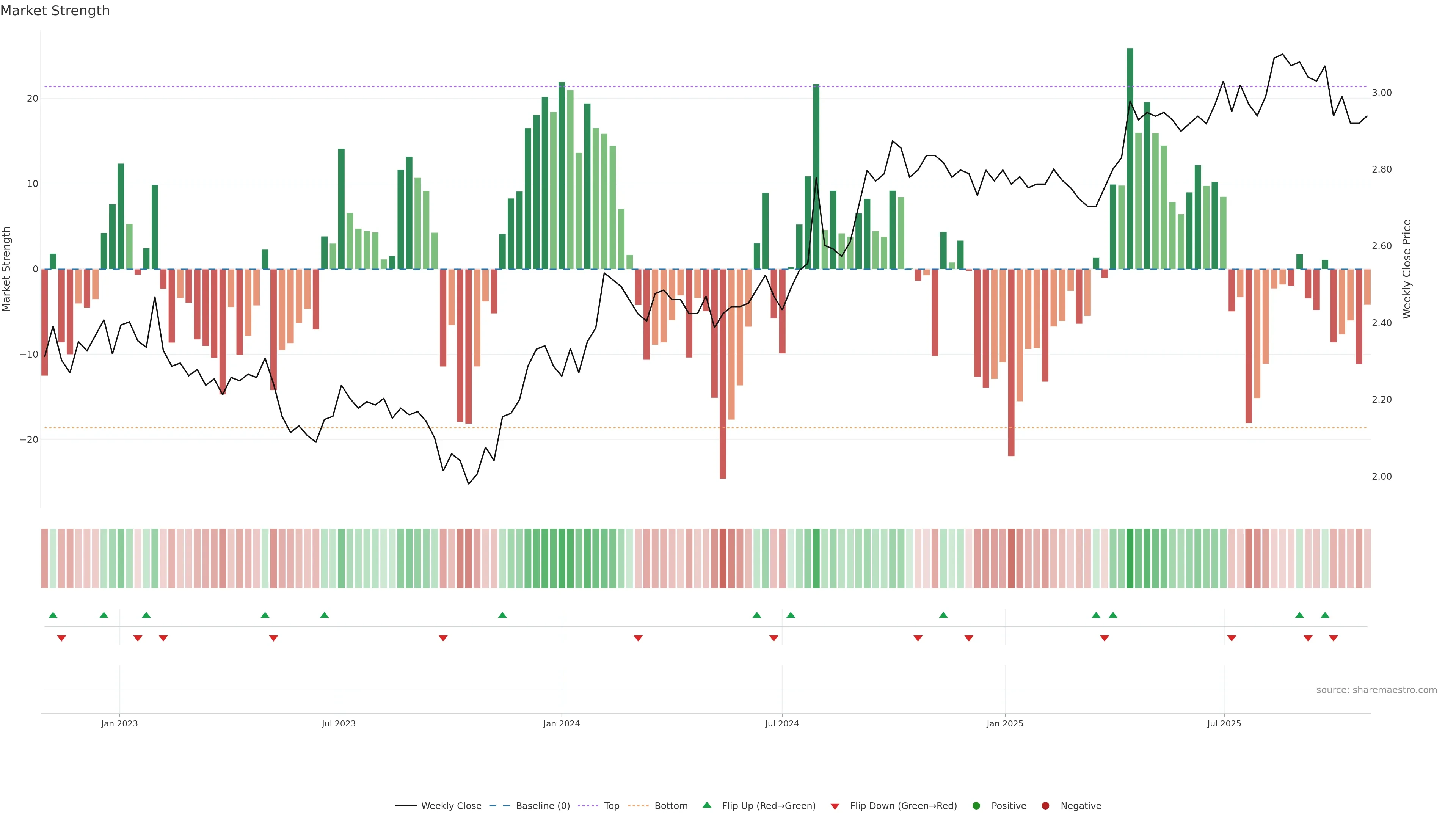
Task: Click the Weekly Close Price axis title
Action: 1407,269
